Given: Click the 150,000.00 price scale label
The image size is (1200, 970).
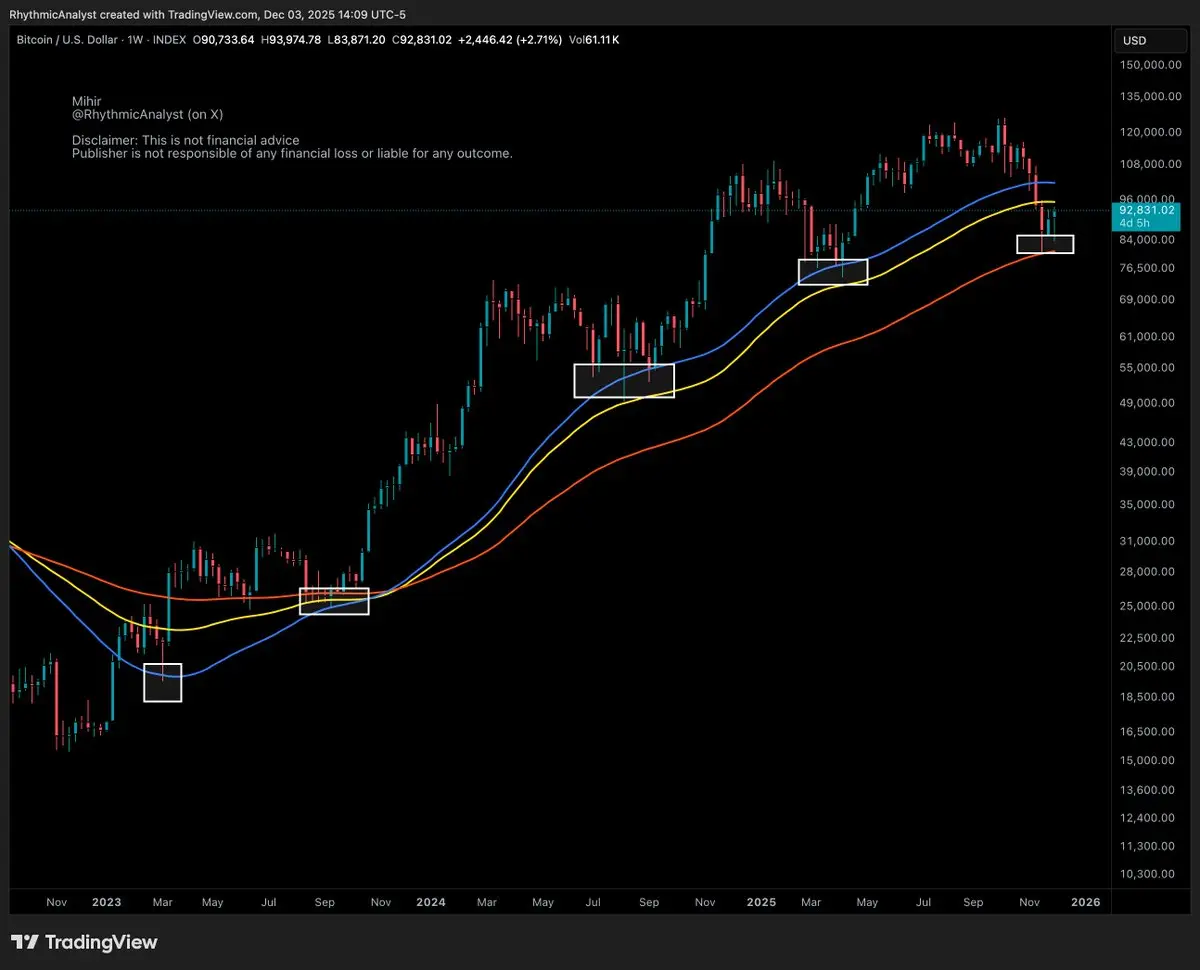Looking at the screenshot, I should [x=1149, y=65].
